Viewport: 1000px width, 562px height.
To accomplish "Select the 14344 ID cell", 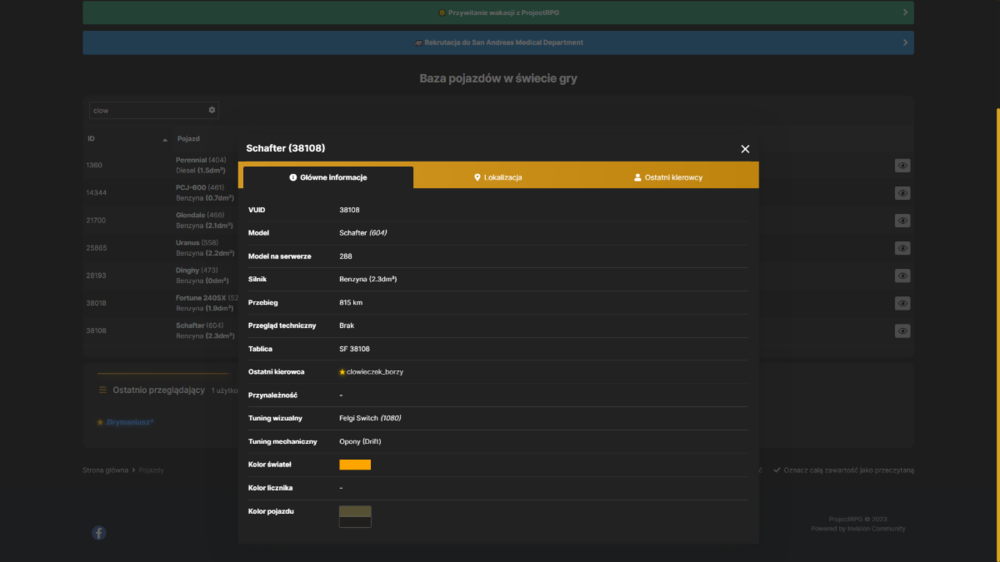I will [96, 193].
